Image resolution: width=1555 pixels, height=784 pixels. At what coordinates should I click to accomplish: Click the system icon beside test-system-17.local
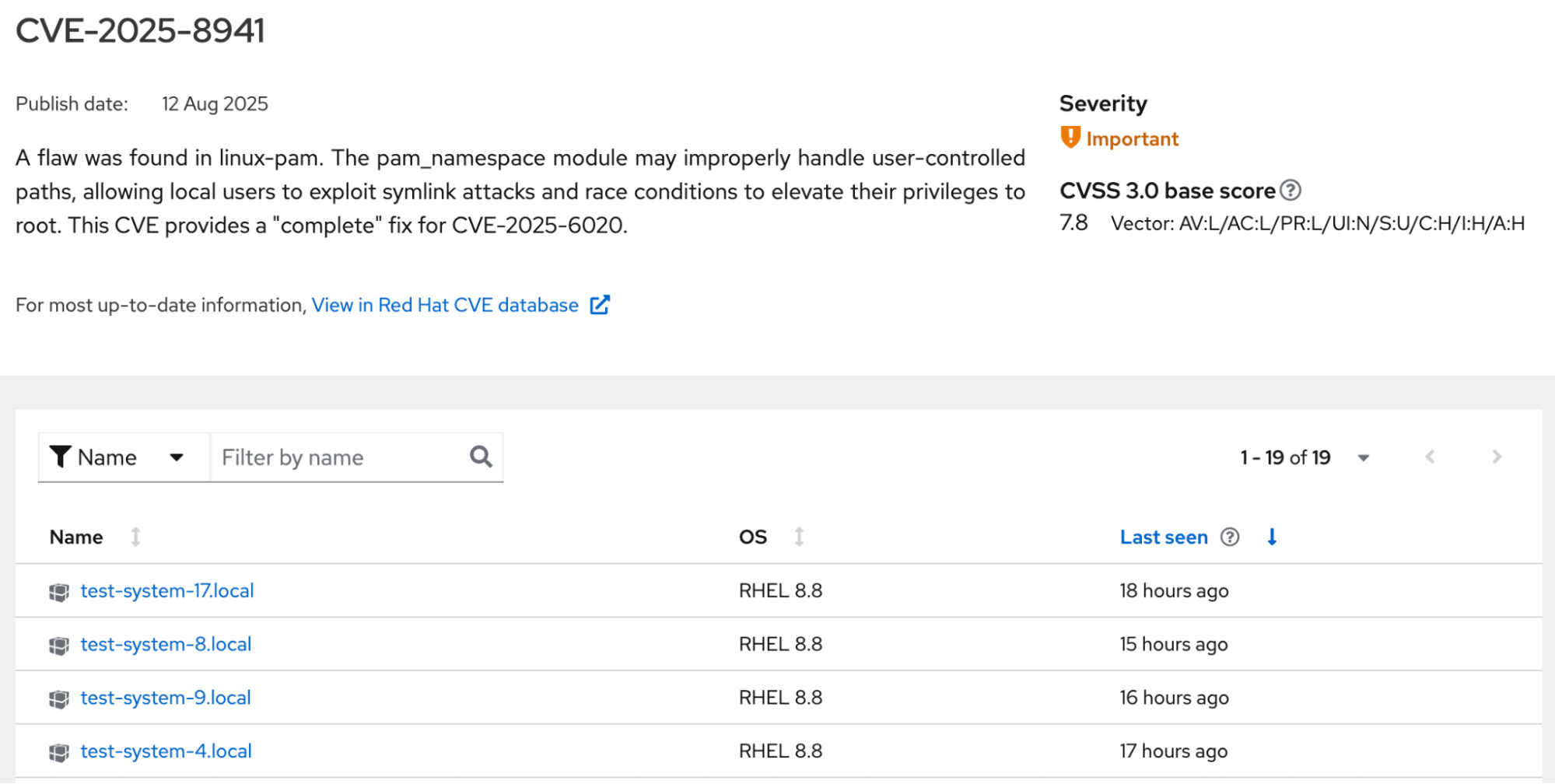point(59,592)
